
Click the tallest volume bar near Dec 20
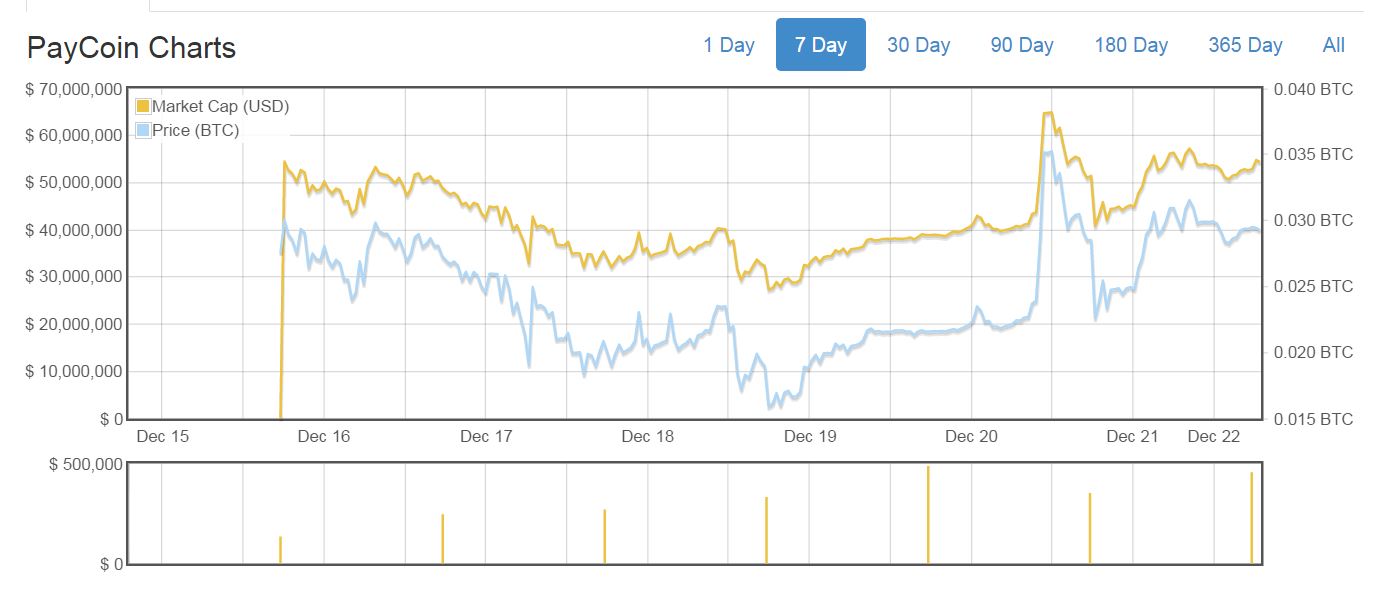(928, 515)
